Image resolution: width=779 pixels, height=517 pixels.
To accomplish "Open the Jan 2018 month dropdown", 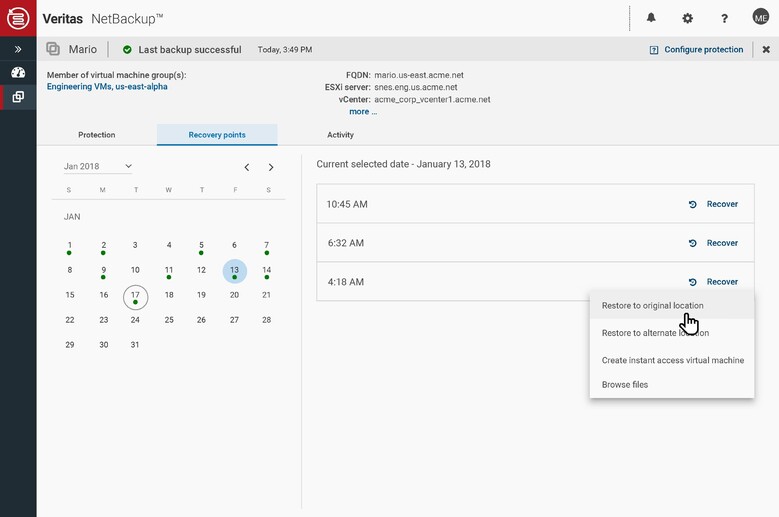I will click(x=97, y=166).
